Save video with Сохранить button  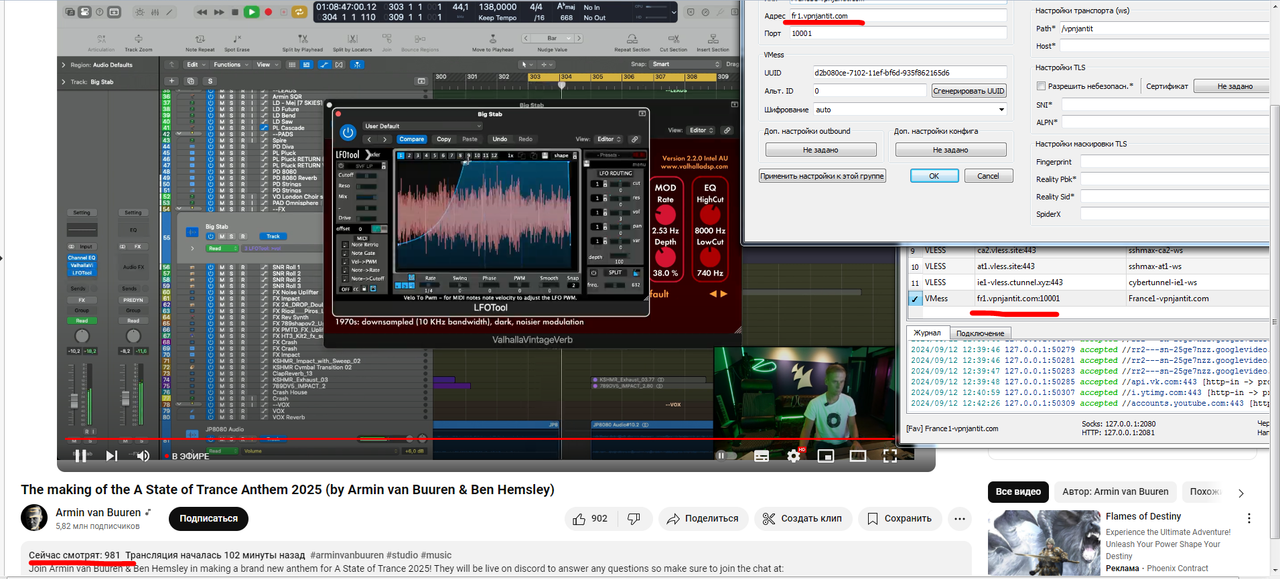point(898,519)
